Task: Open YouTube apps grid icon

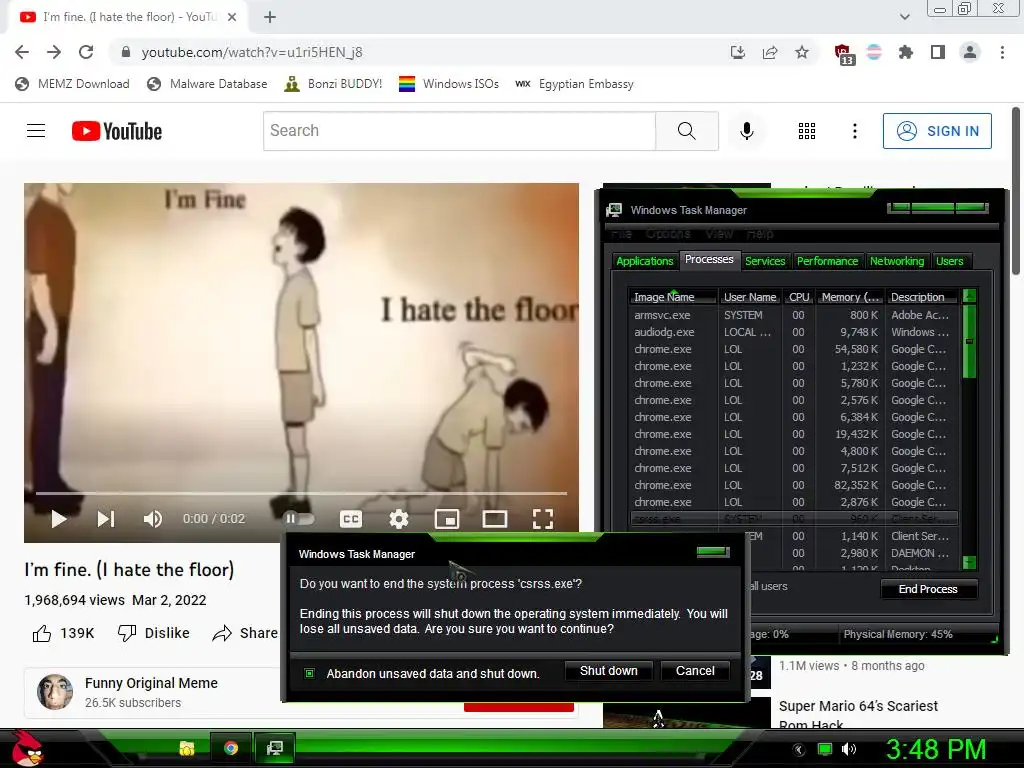Action: pos(807,131)
